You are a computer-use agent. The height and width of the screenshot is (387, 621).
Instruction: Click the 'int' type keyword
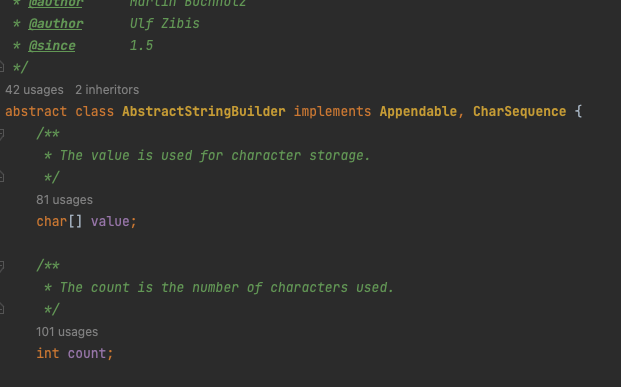[48, 353]
